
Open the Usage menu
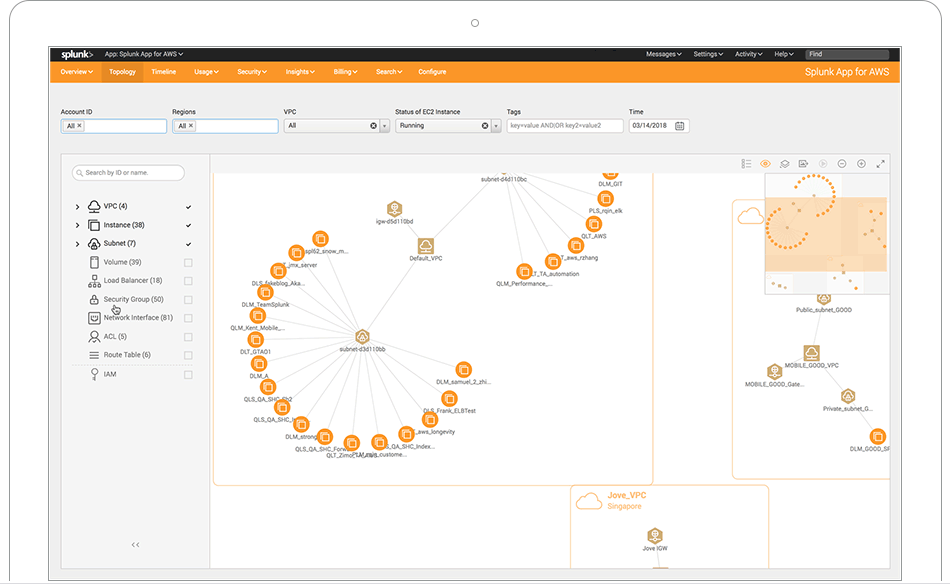coord(207,71)
